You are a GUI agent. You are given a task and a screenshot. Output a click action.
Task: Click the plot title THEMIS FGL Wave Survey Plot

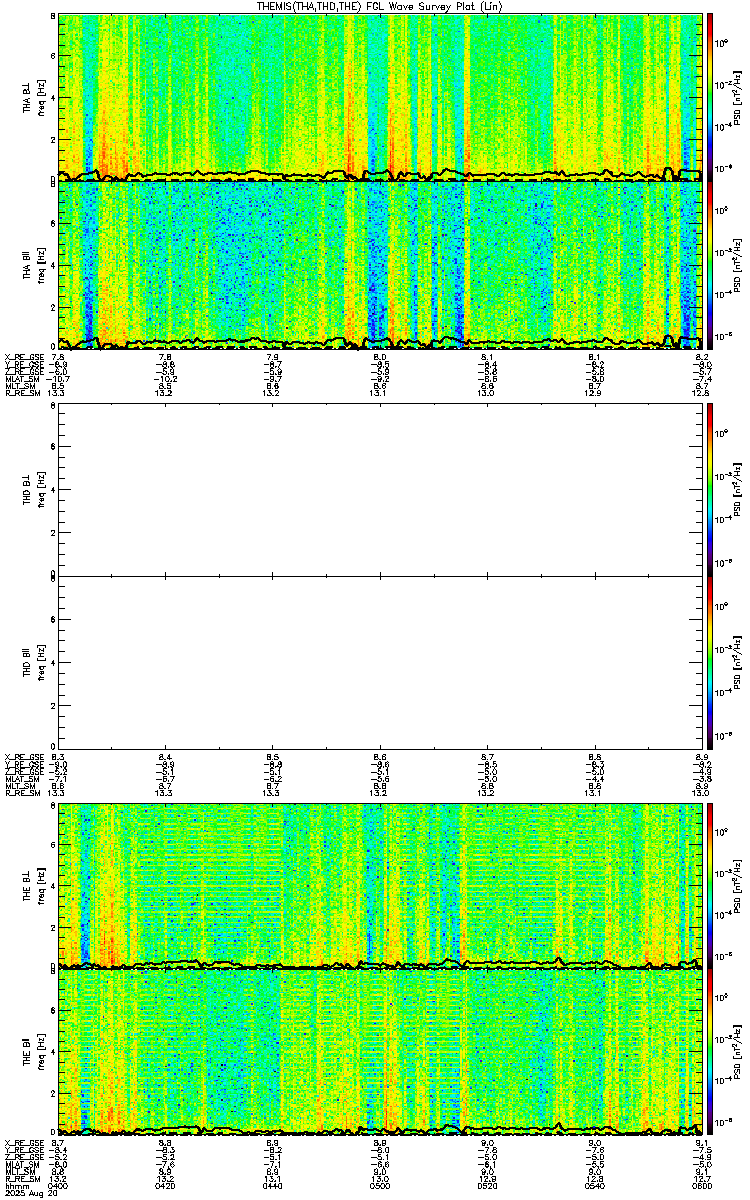pyautogui.click(x=372, y=6)
